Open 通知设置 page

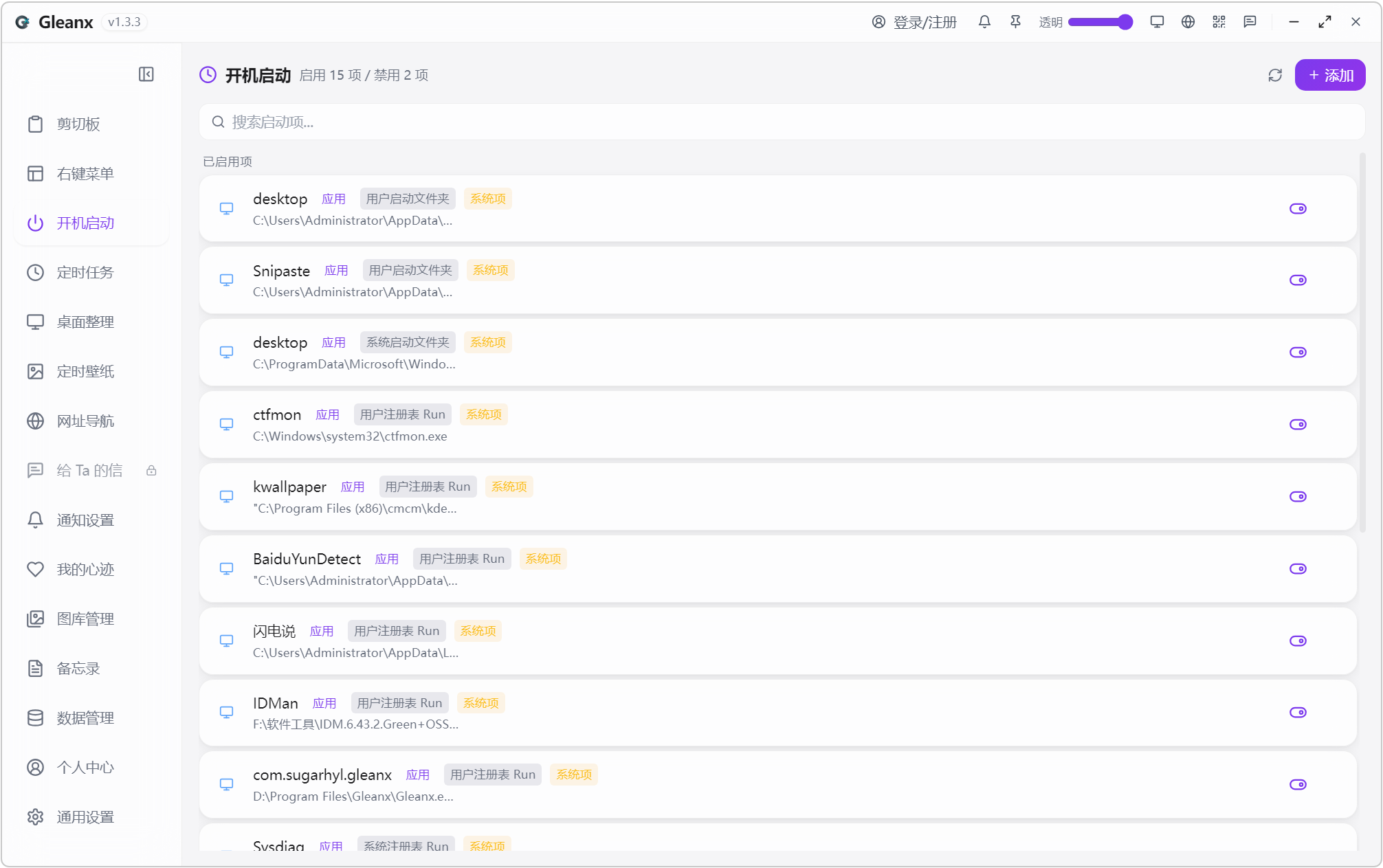pyautogui.click(x=92, y=520)
